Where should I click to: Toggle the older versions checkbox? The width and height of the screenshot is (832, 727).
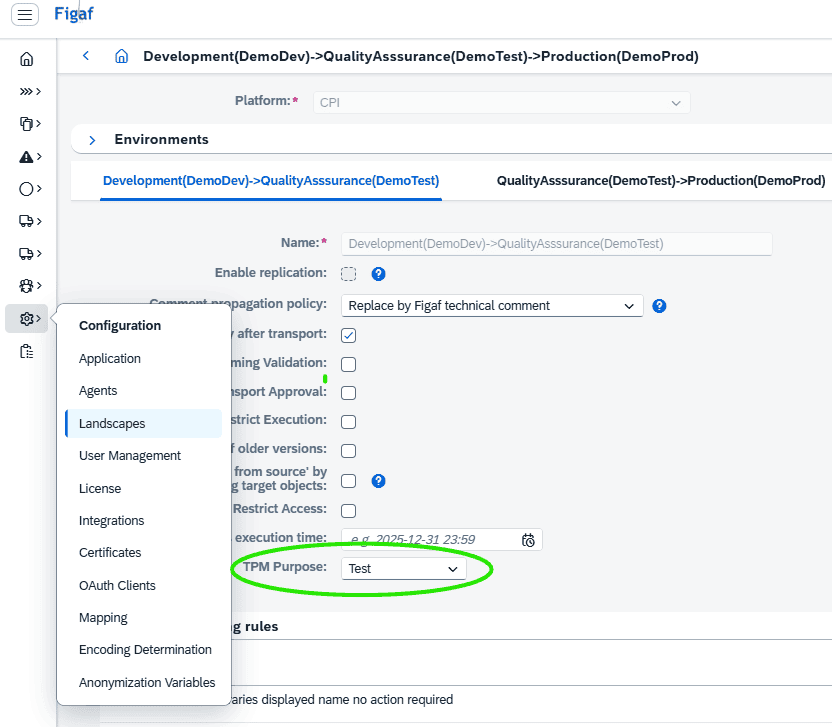349,451
